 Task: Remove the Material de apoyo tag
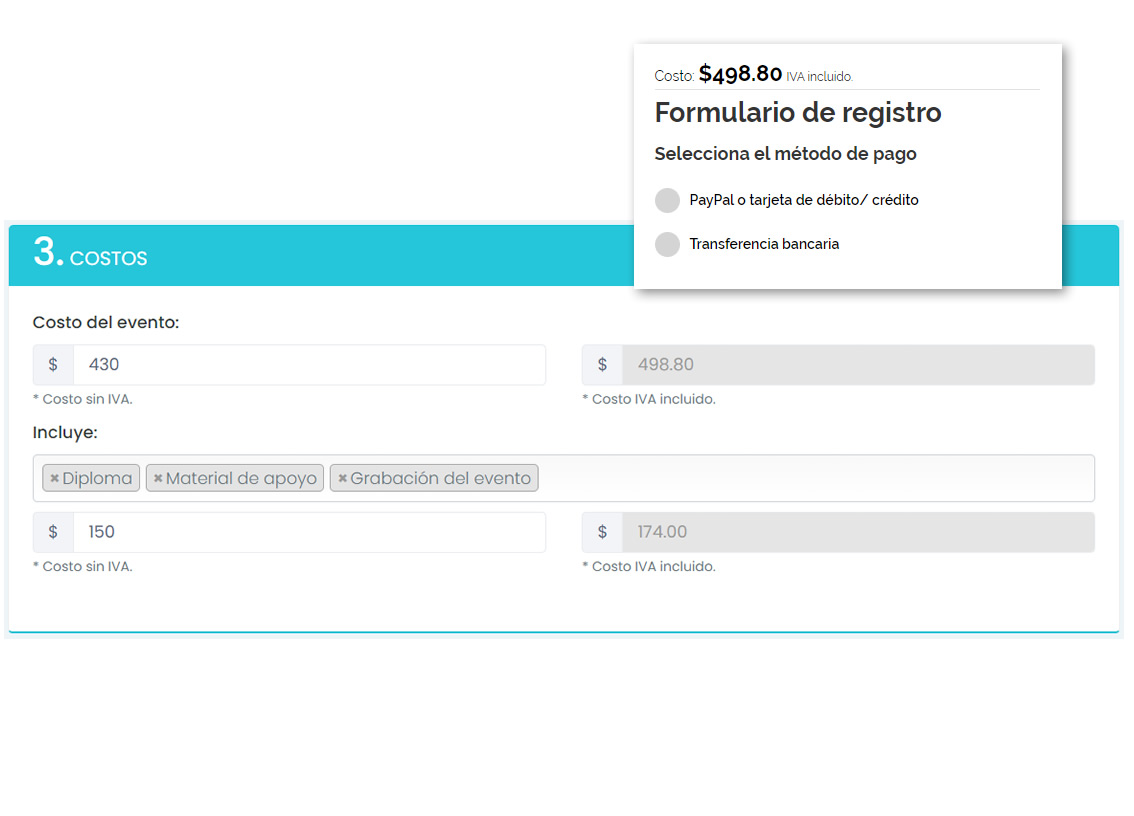pyautogui.click(x=158, y=479)
